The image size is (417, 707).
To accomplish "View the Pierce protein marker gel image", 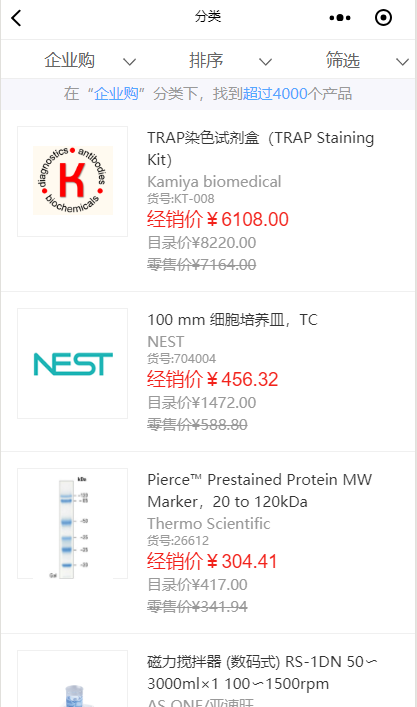I will pyautogui.click(x=73, y=523).
